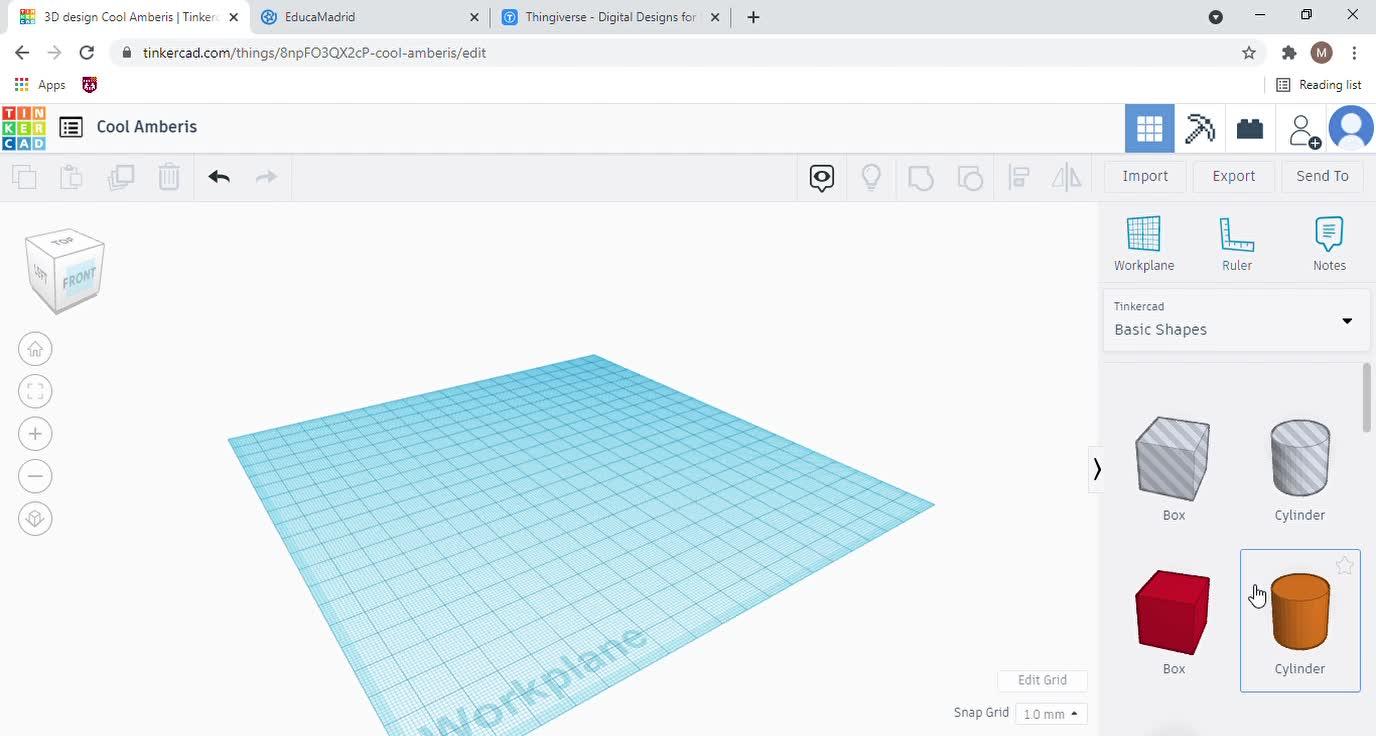The width and height of the screenshot is (1376, 736).
Task: Click the Export button
Action: pos(1233,176)
